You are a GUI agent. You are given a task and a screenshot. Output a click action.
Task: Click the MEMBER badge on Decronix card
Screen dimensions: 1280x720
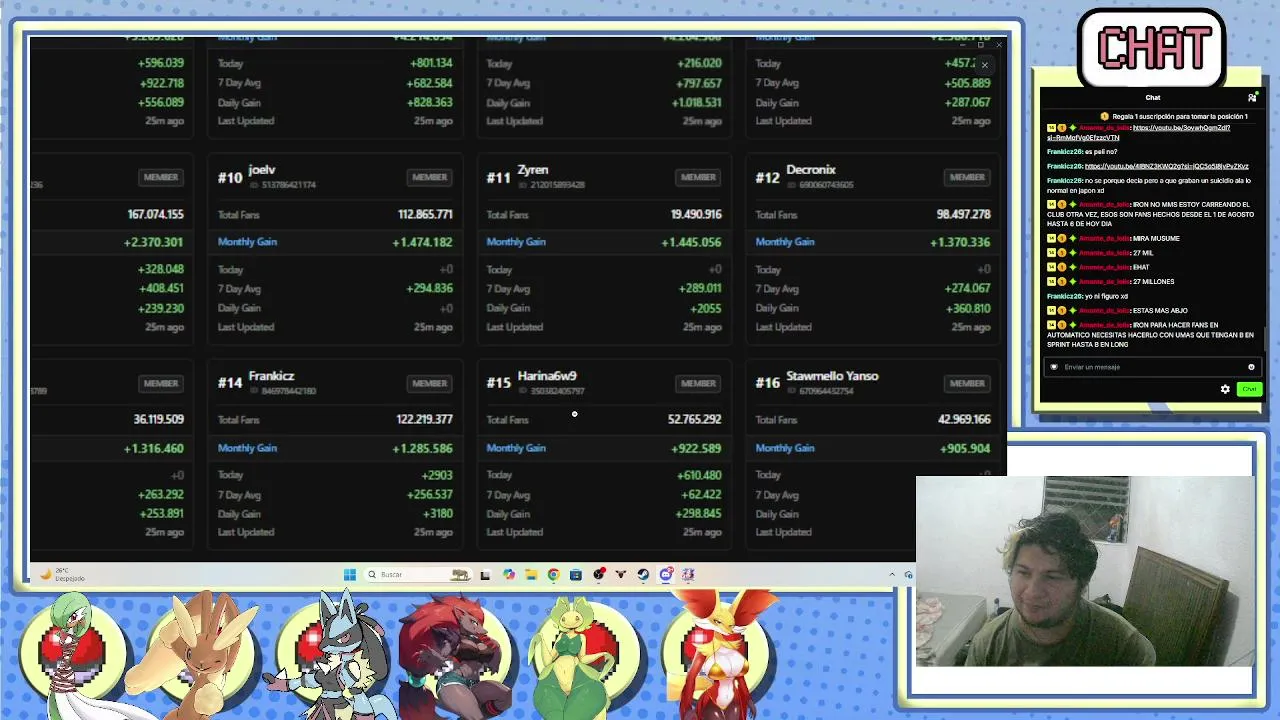[x=967, y=177]
